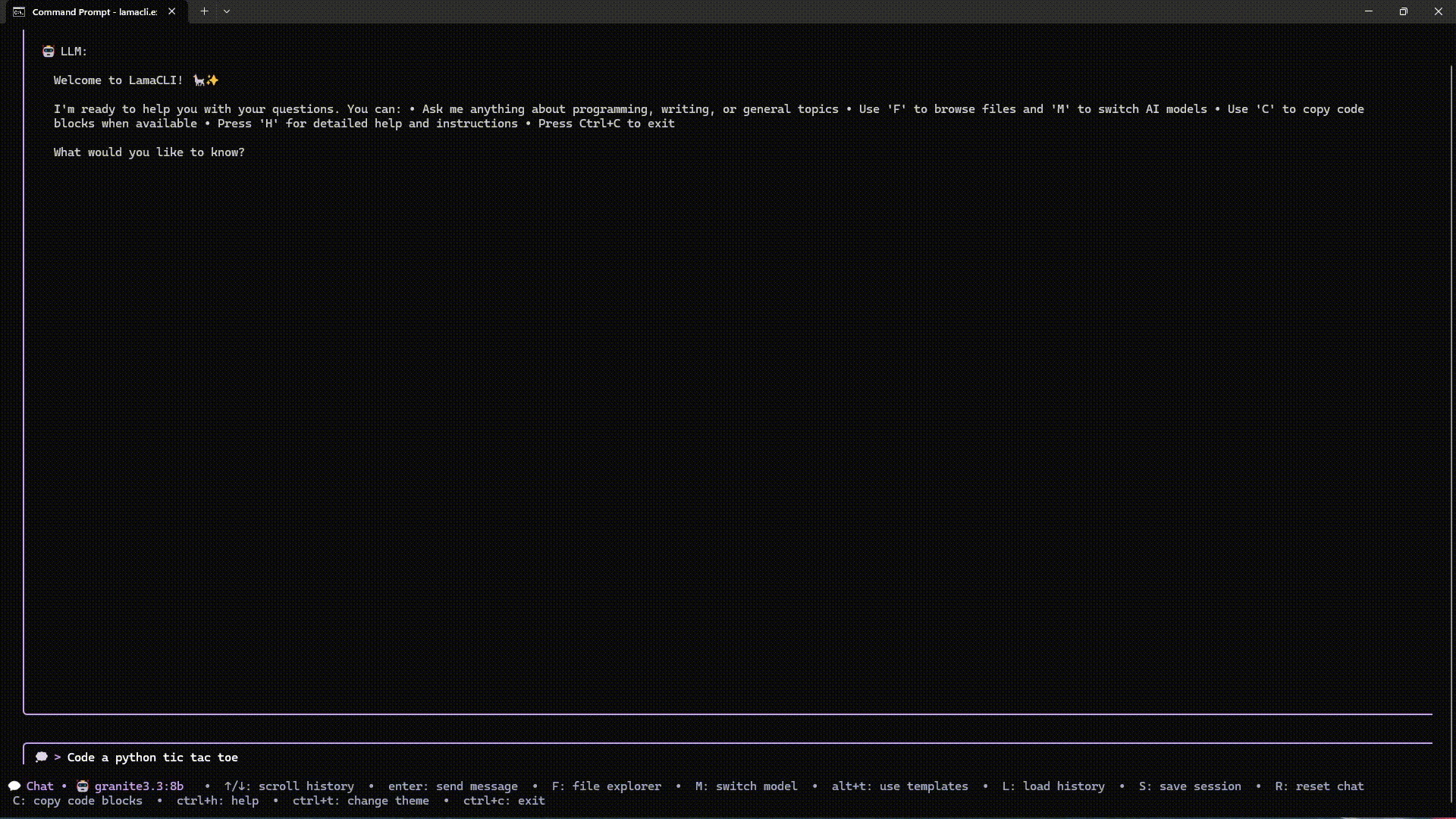Screen dimensions: 1456x819
Task: Click the message input field text
Action: [152, 758]
